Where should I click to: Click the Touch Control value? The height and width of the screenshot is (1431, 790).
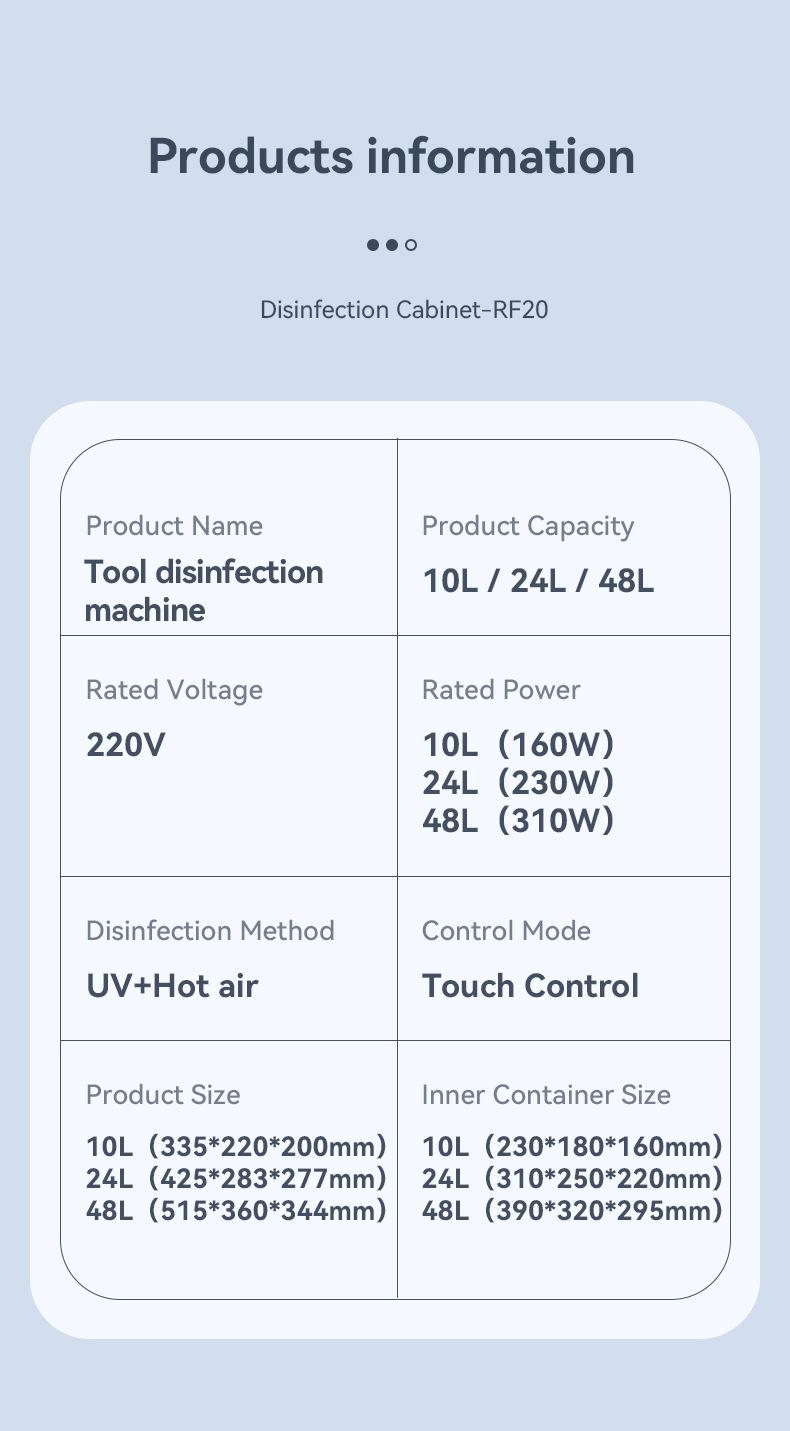(530, 986)
